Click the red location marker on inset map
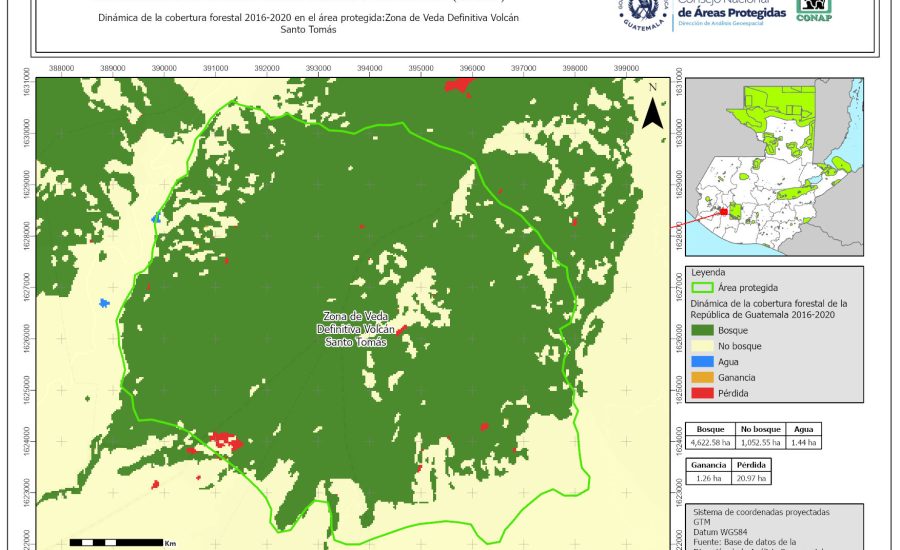900x550 pixels. [724, 211]
